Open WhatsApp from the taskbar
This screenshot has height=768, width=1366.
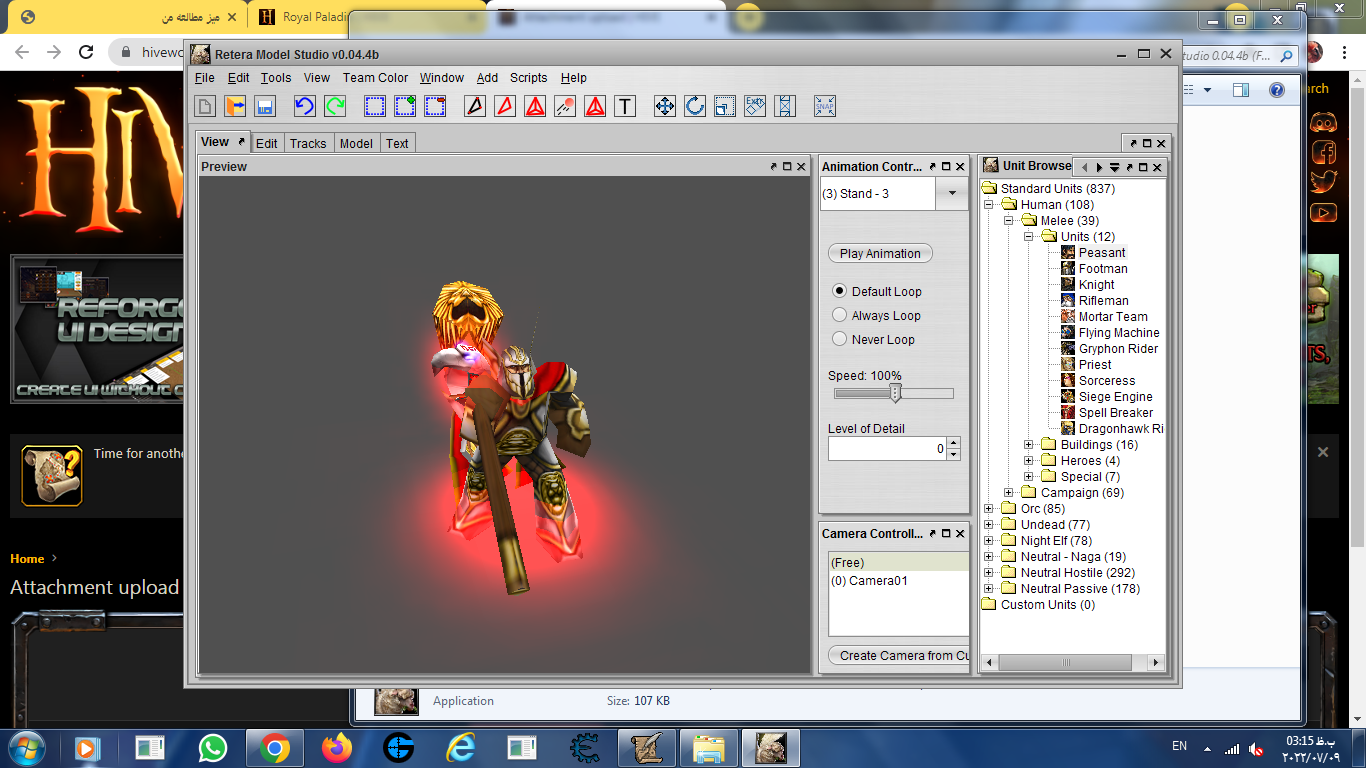213,747
